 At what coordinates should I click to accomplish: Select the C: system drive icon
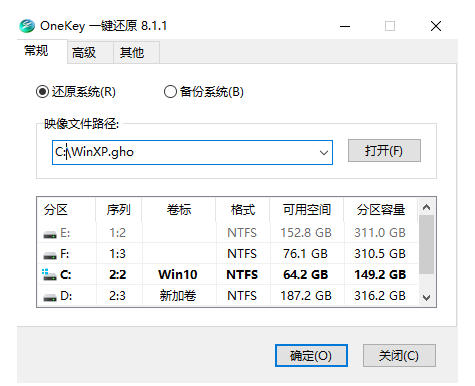(x=49, y=275)
